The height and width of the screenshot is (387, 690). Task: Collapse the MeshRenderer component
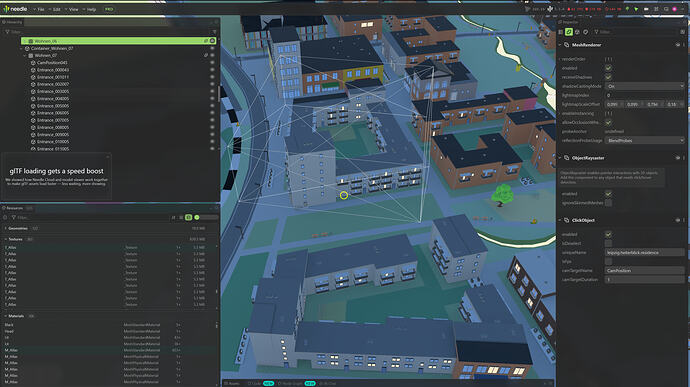560,45
